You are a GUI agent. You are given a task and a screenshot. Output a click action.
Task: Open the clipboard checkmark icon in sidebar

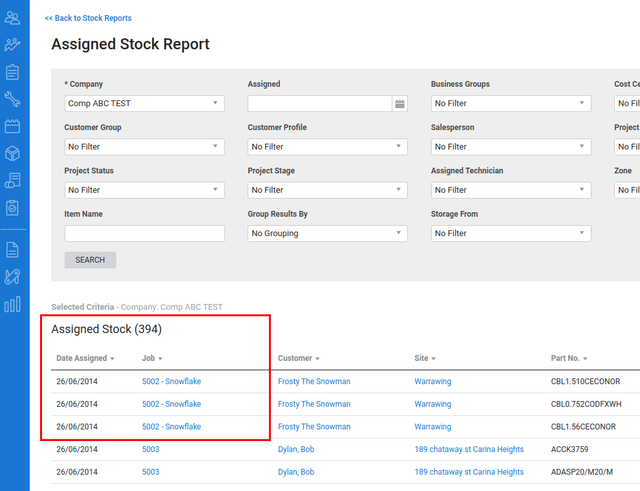coord(12,208)
